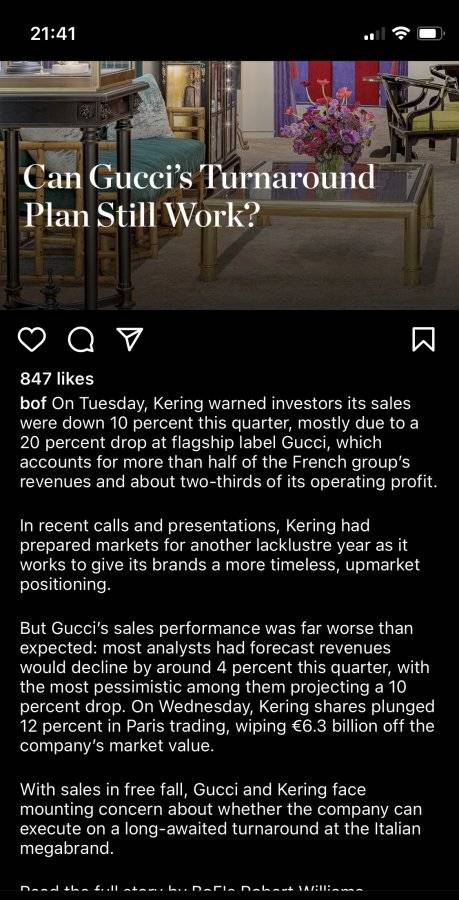Save the post with the bookmark icon

423,339
